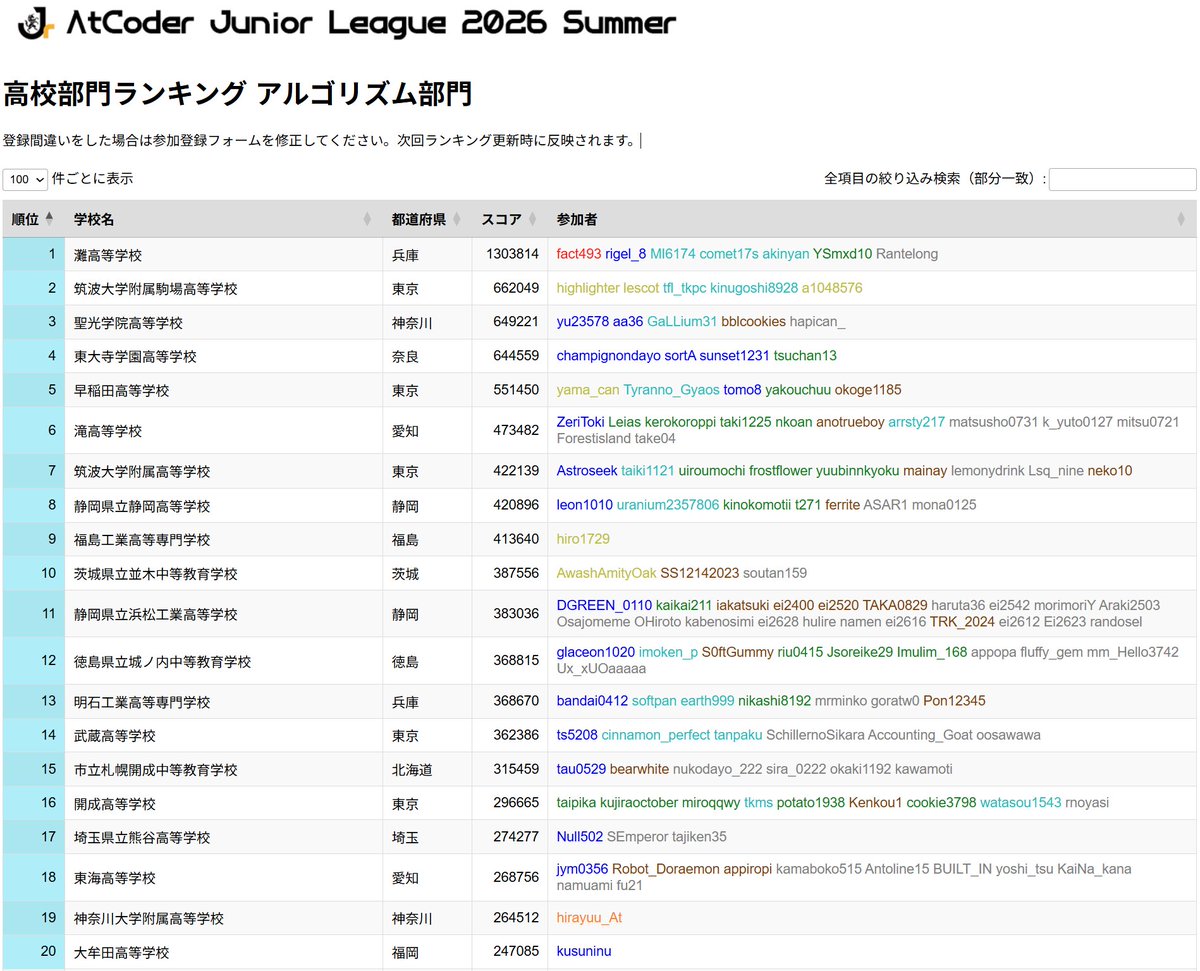The width and height of the screenshot is (1200, 971).
Task: Open participant link ts5208
Action: [x=577, y=735]
